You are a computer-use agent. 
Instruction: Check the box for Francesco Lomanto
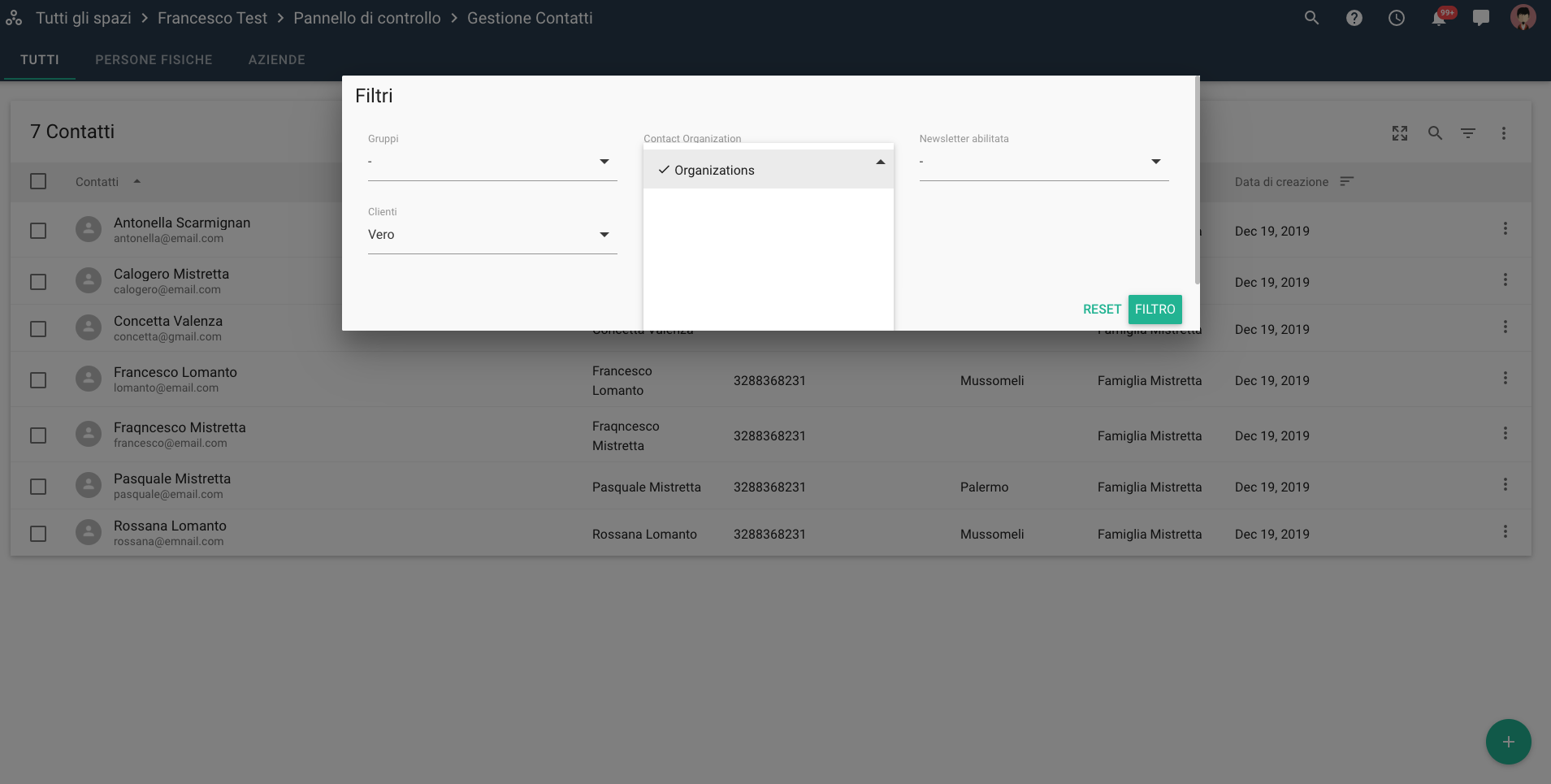pos(38,380)
